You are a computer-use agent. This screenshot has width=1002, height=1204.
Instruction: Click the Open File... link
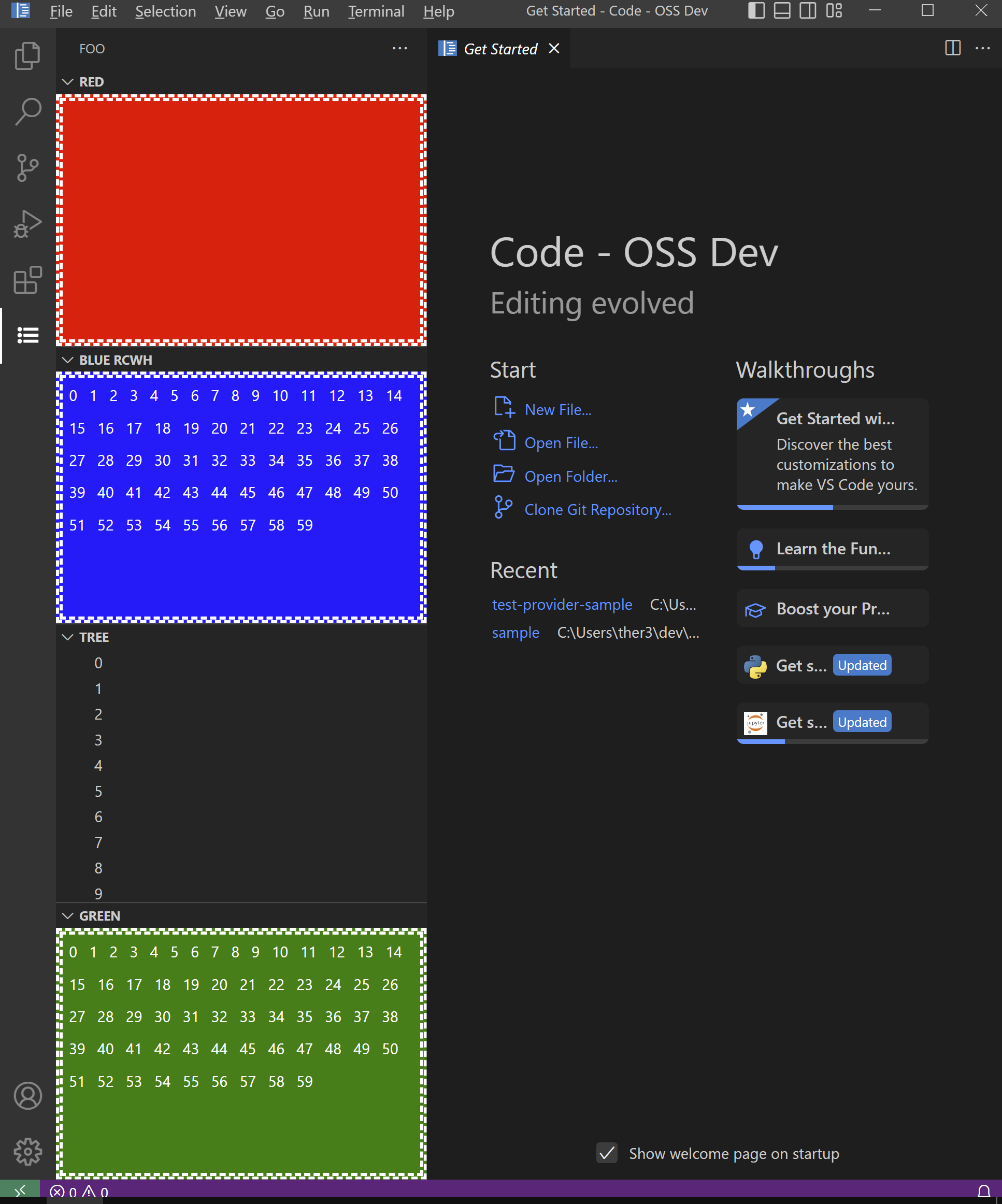coord(561,443)
